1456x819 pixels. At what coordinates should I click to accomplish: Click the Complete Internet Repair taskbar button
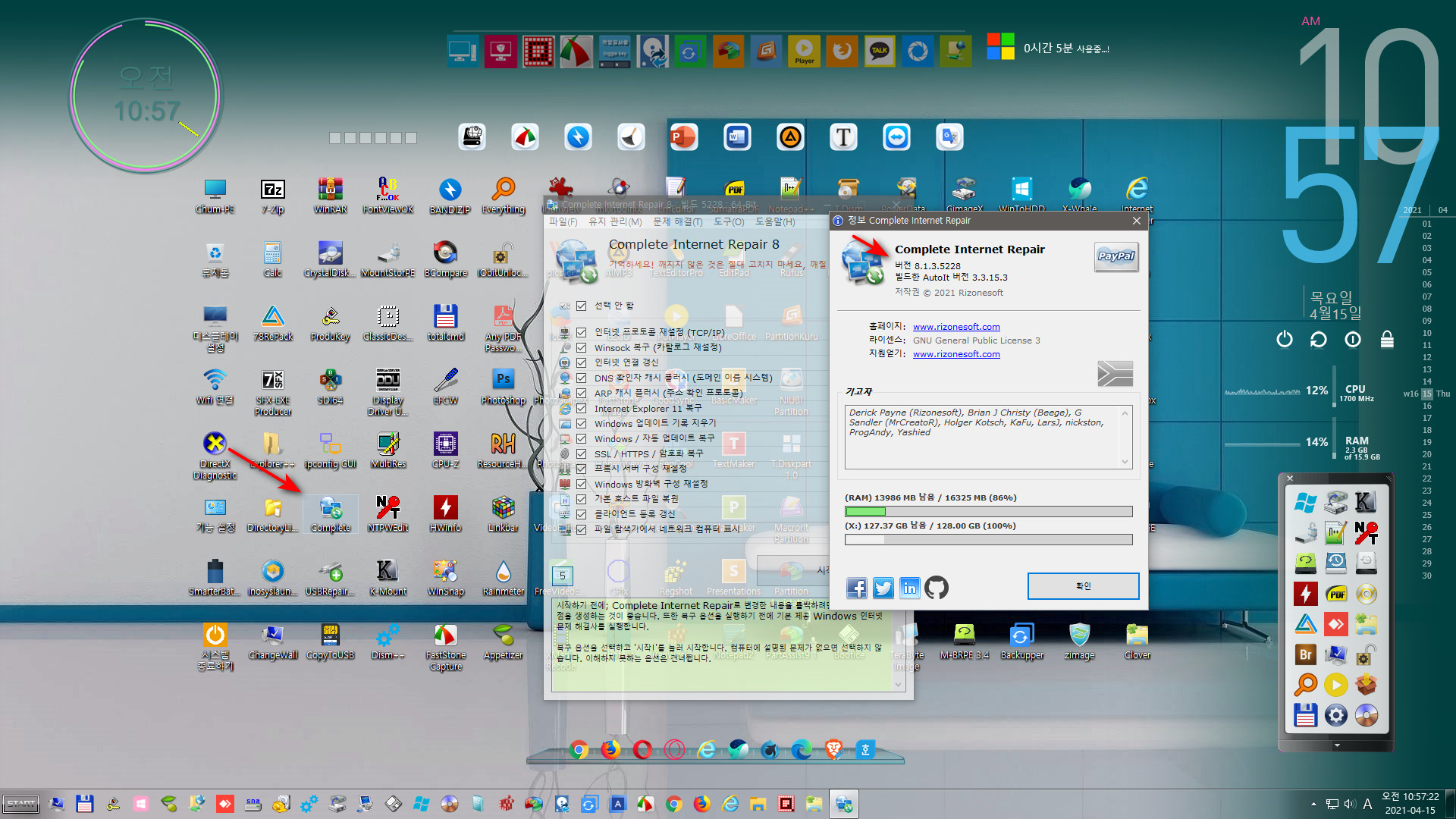tap(843, 804)
